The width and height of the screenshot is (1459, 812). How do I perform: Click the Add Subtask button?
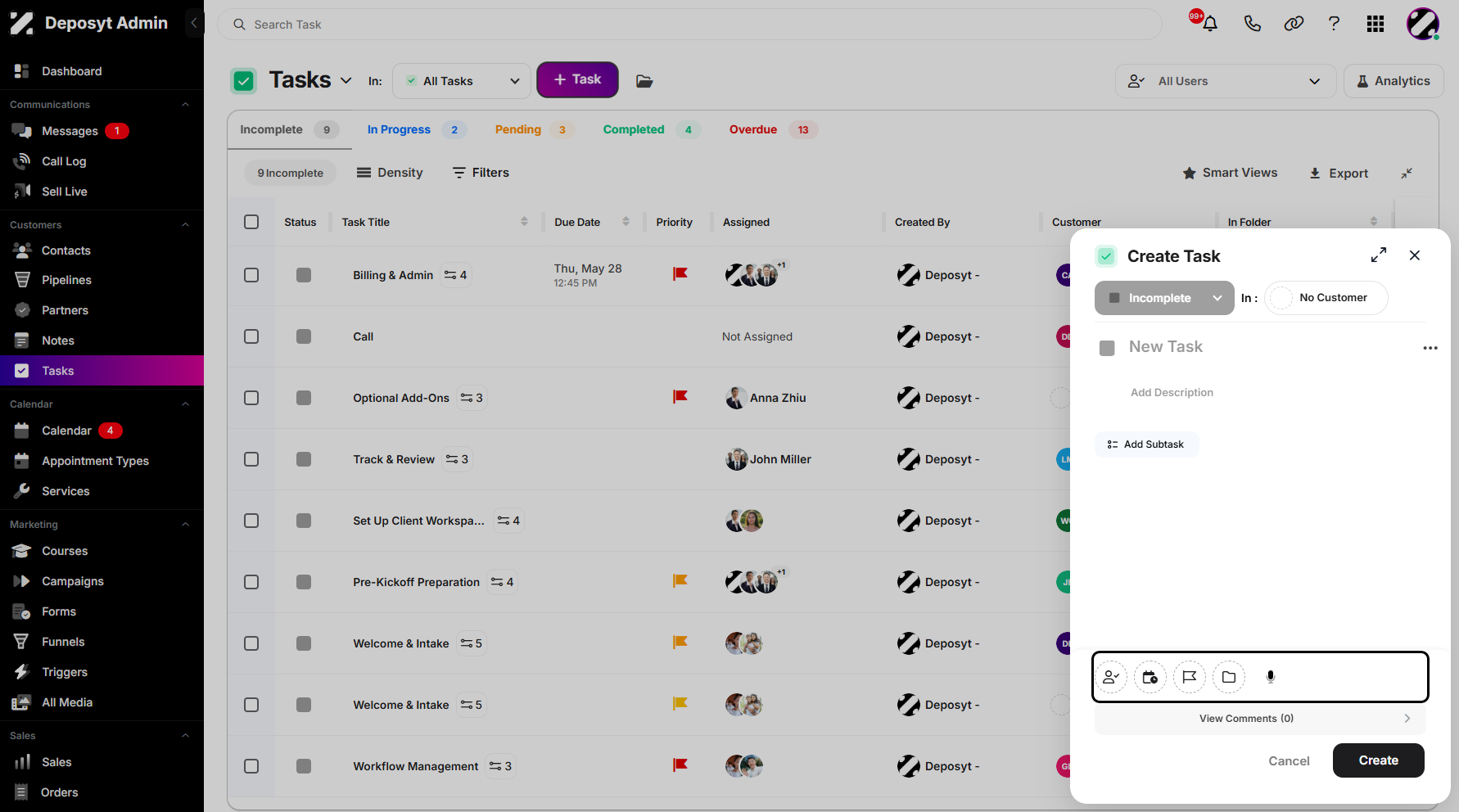point(1146,444)
